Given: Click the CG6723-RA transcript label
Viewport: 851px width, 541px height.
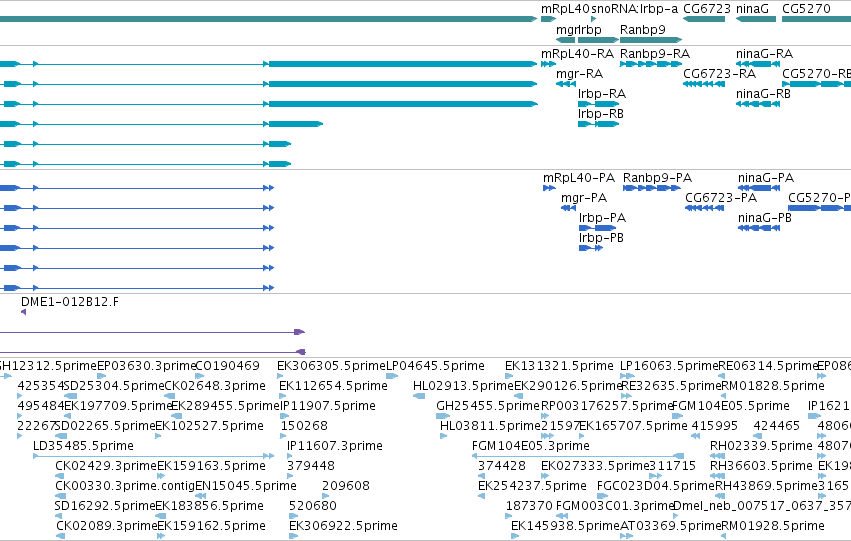Looking at the screenshot, I should (x=719, y=73).
